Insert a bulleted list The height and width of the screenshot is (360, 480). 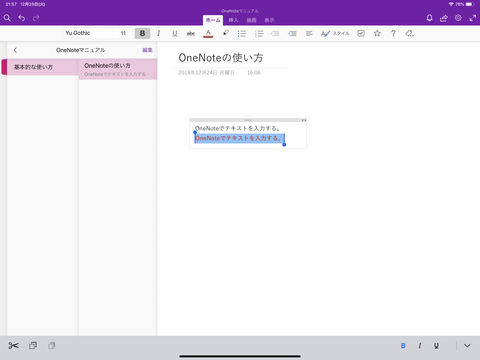click(x=242, y=33)
